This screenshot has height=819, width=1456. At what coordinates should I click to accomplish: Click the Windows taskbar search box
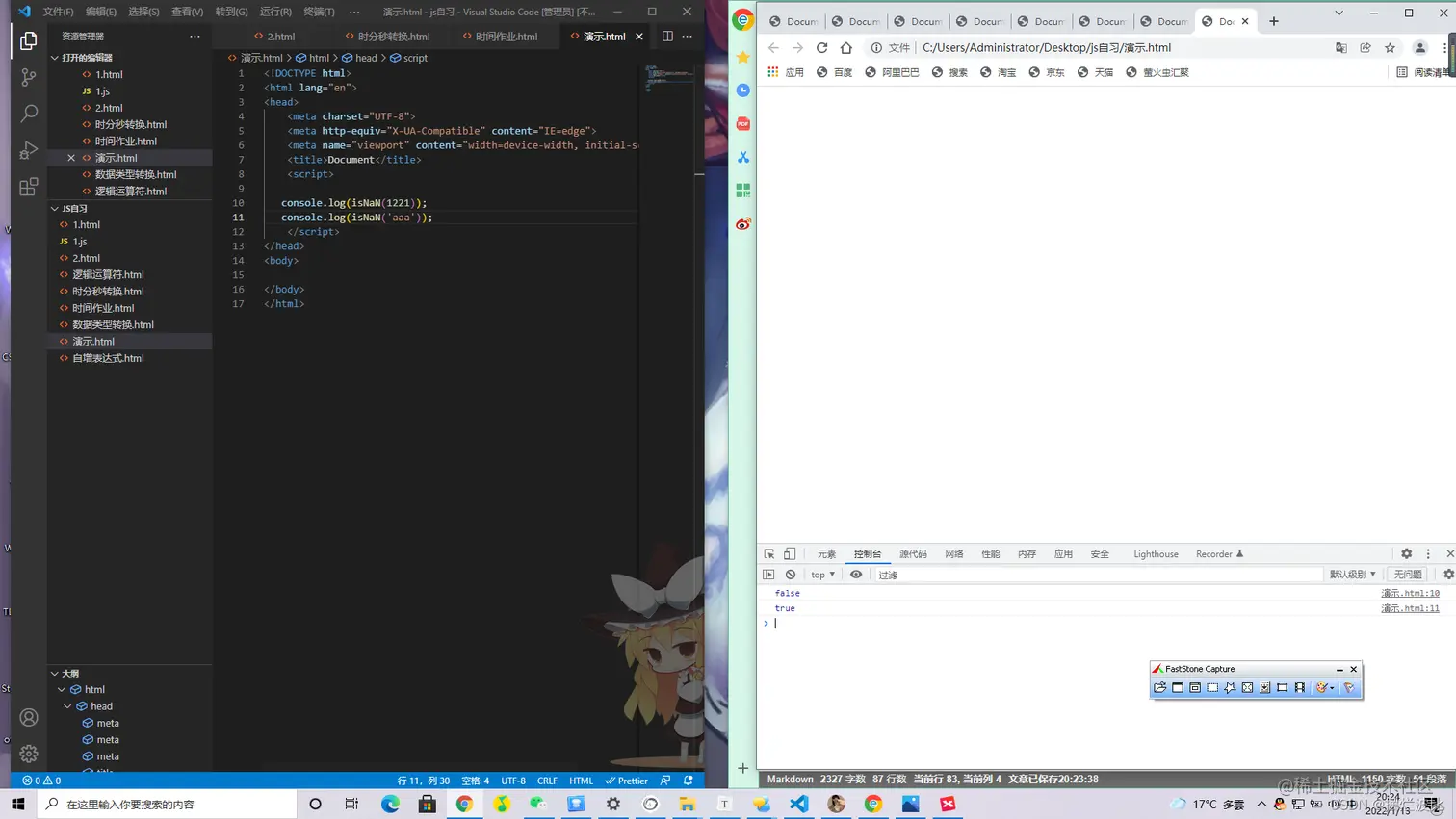tap(167, 804)
